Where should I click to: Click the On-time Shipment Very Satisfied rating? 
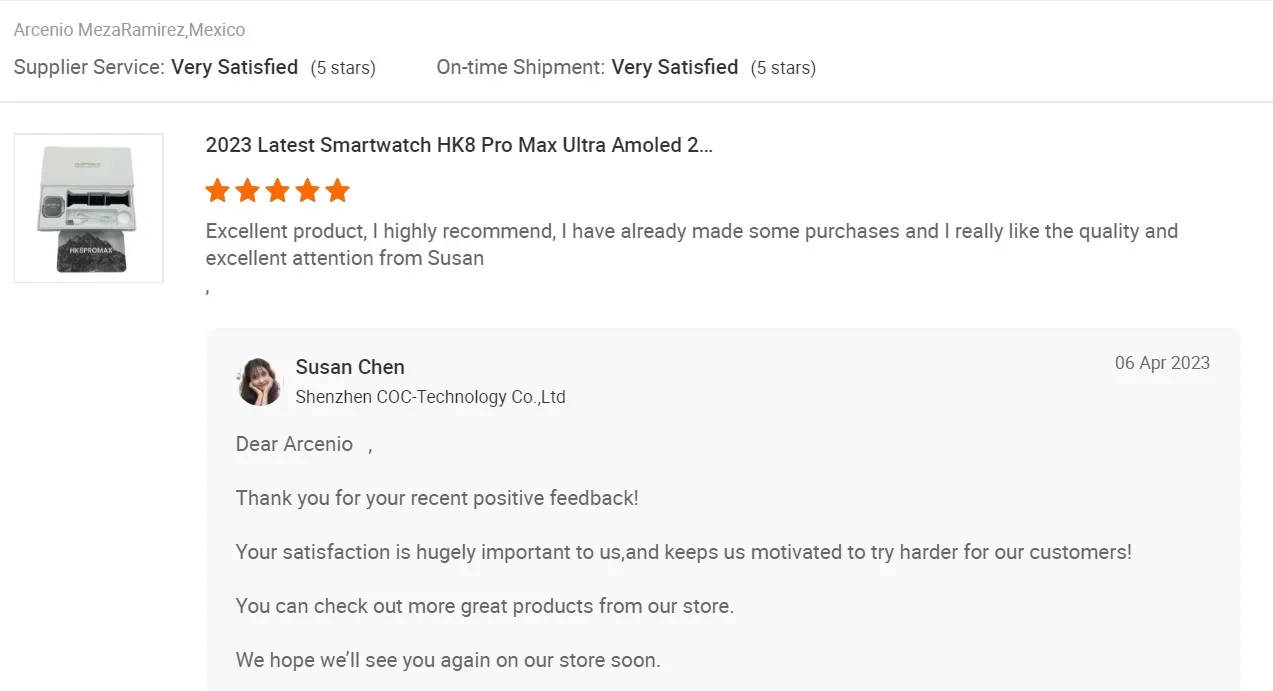[674, 67]
